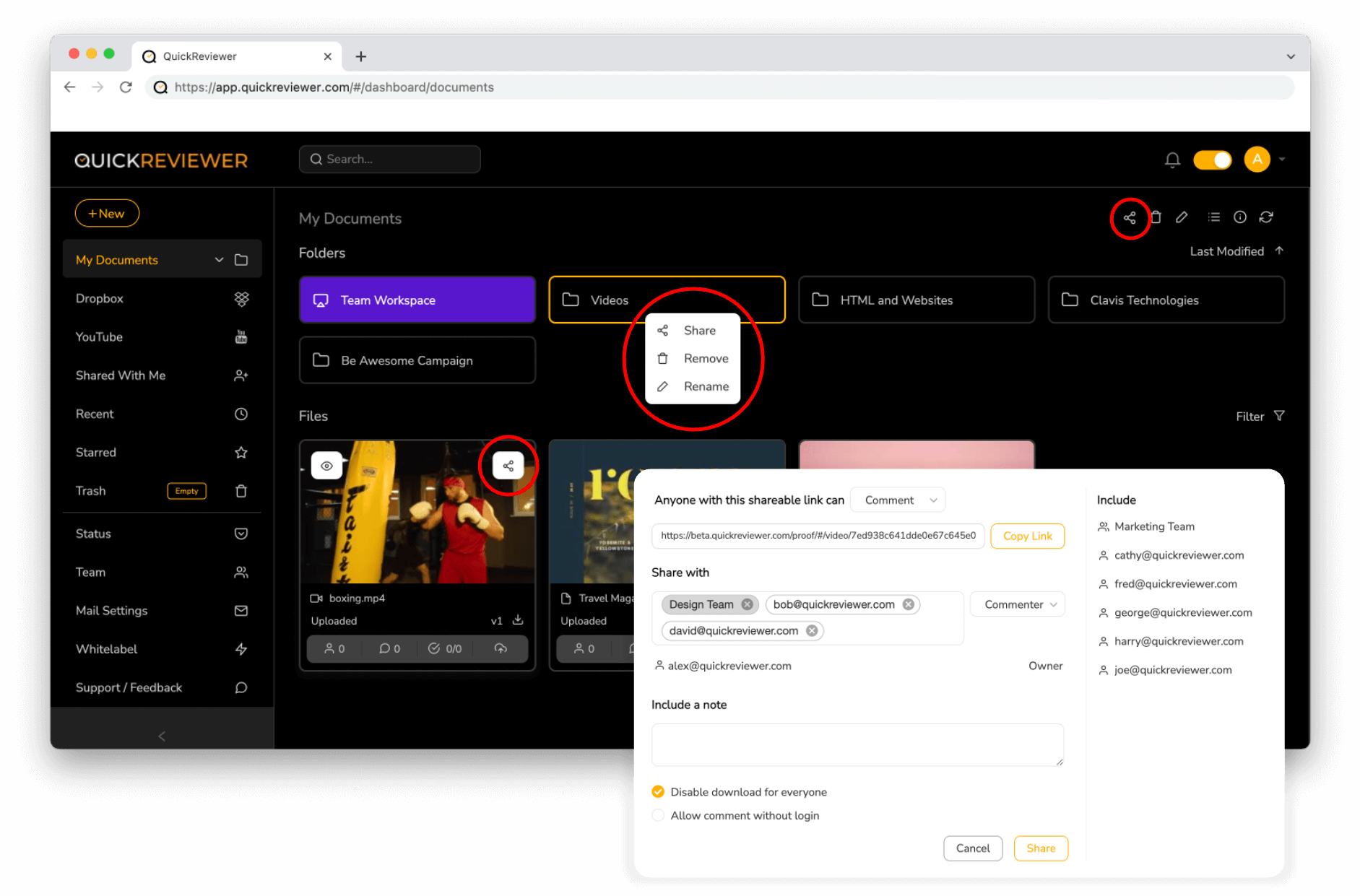
Task: Download boxing.mp4 using download icon
Action: pyautogui.click(x=518, y=619)
